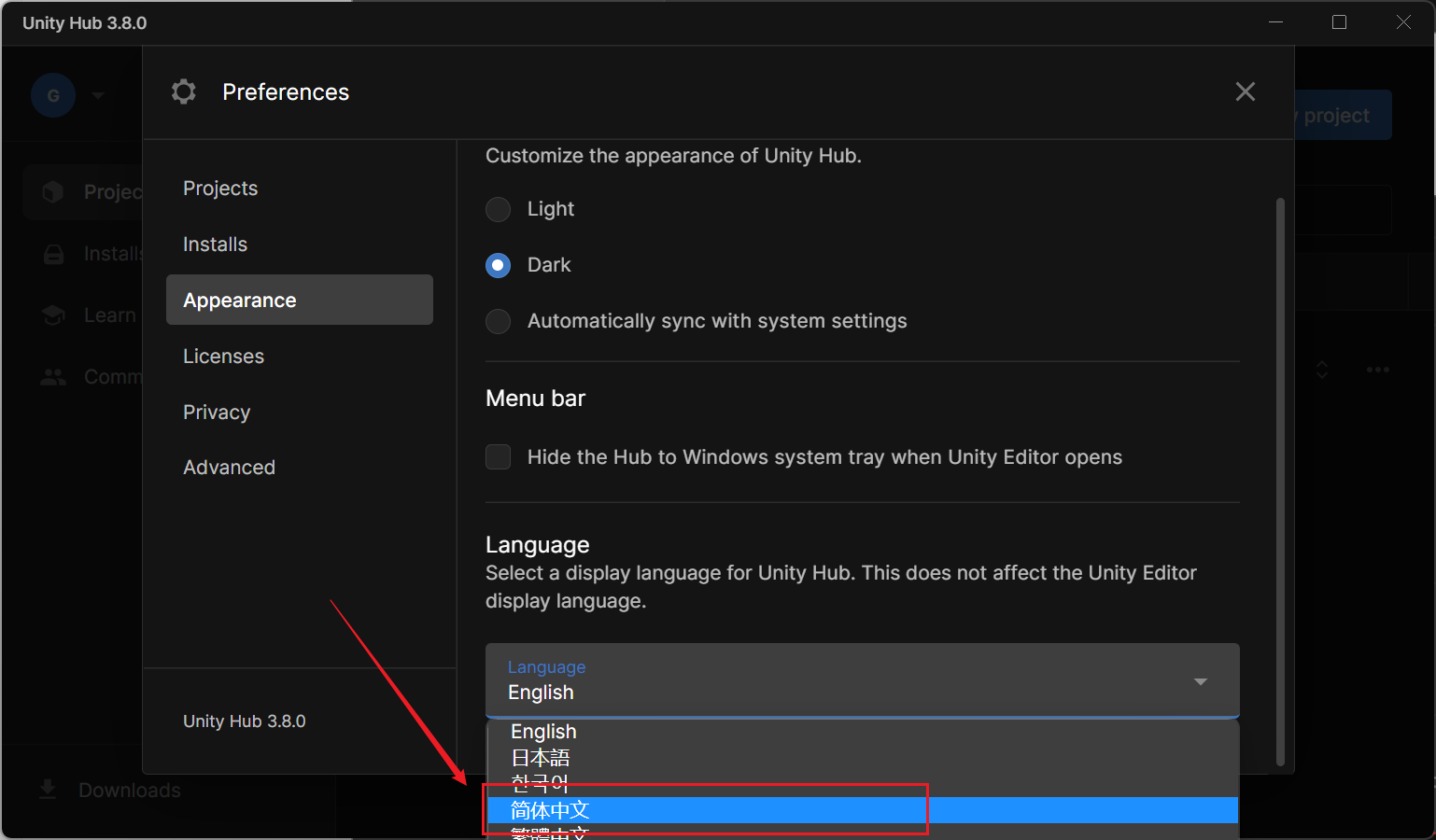Select the Light theme radio button

[x=499, y=209]
